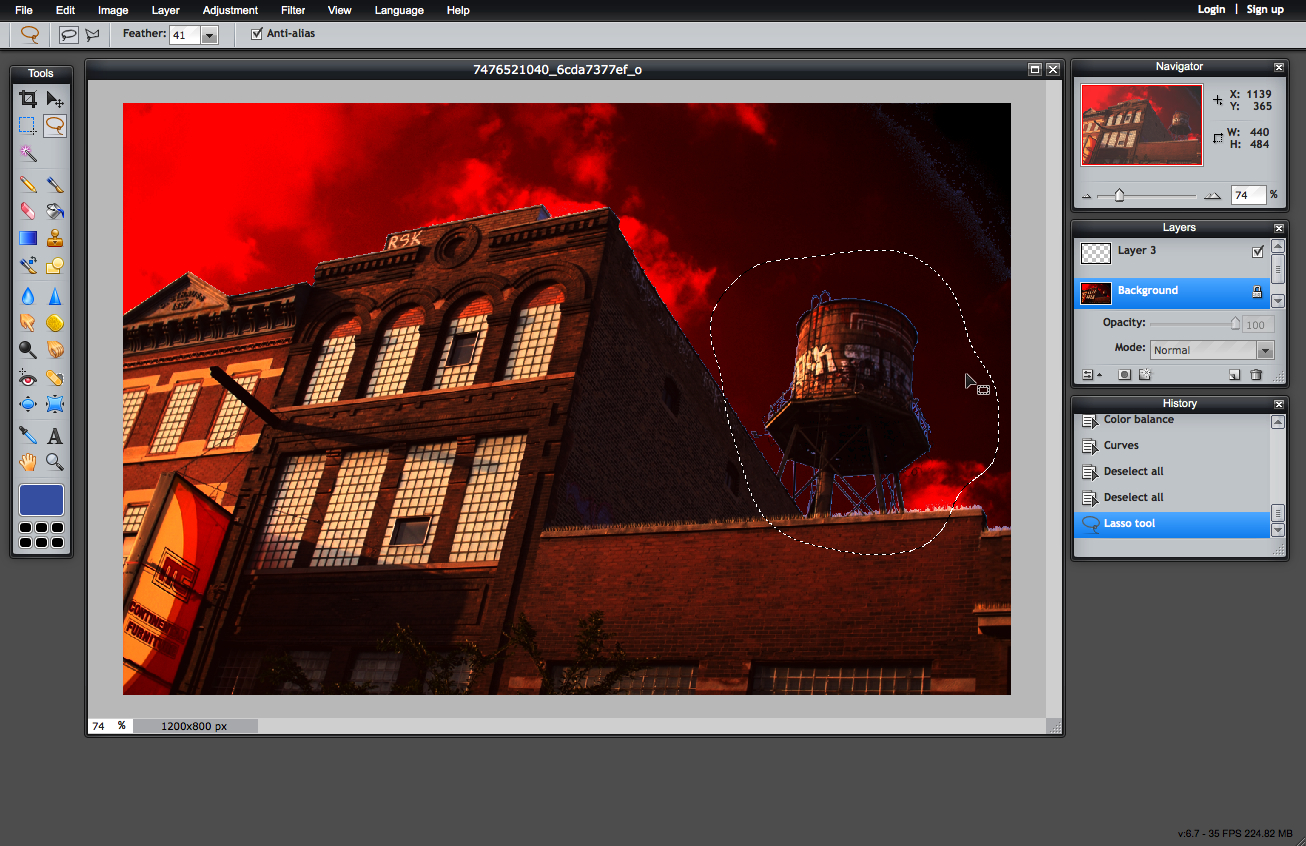Select the Pencil tool
Image resolution: width=1306 pixels, height=846 pixels.
point(28,184)
